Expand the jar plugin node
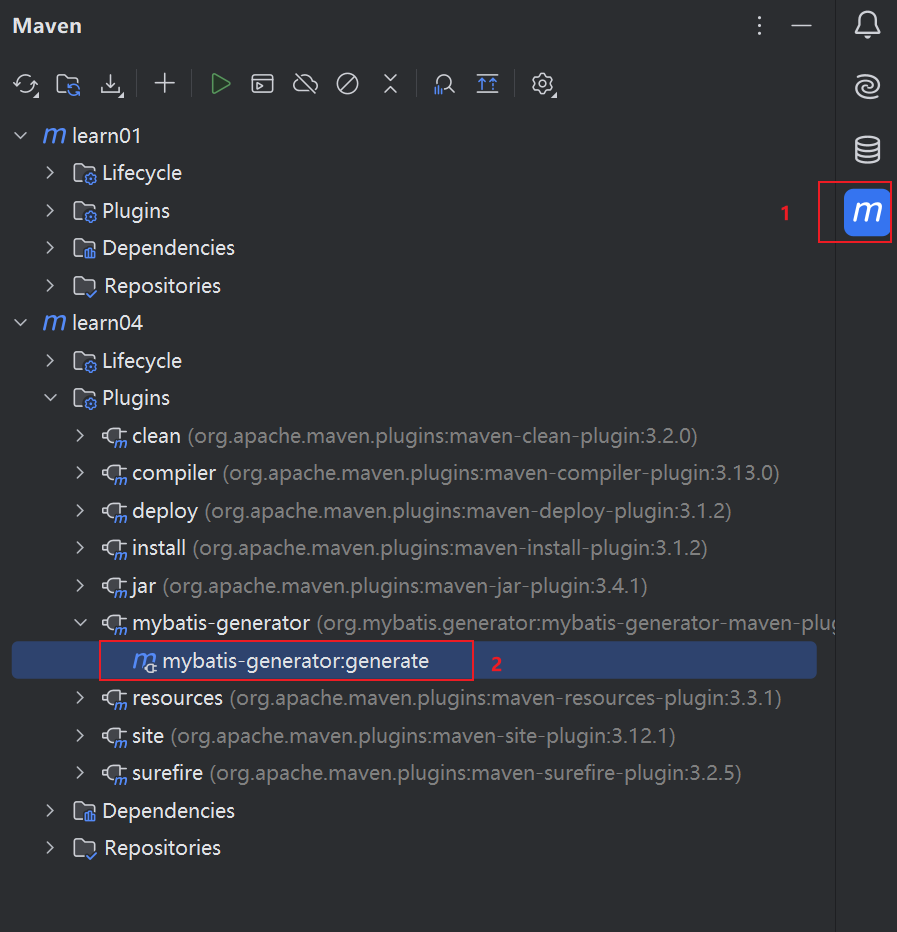 click(80, 585)
